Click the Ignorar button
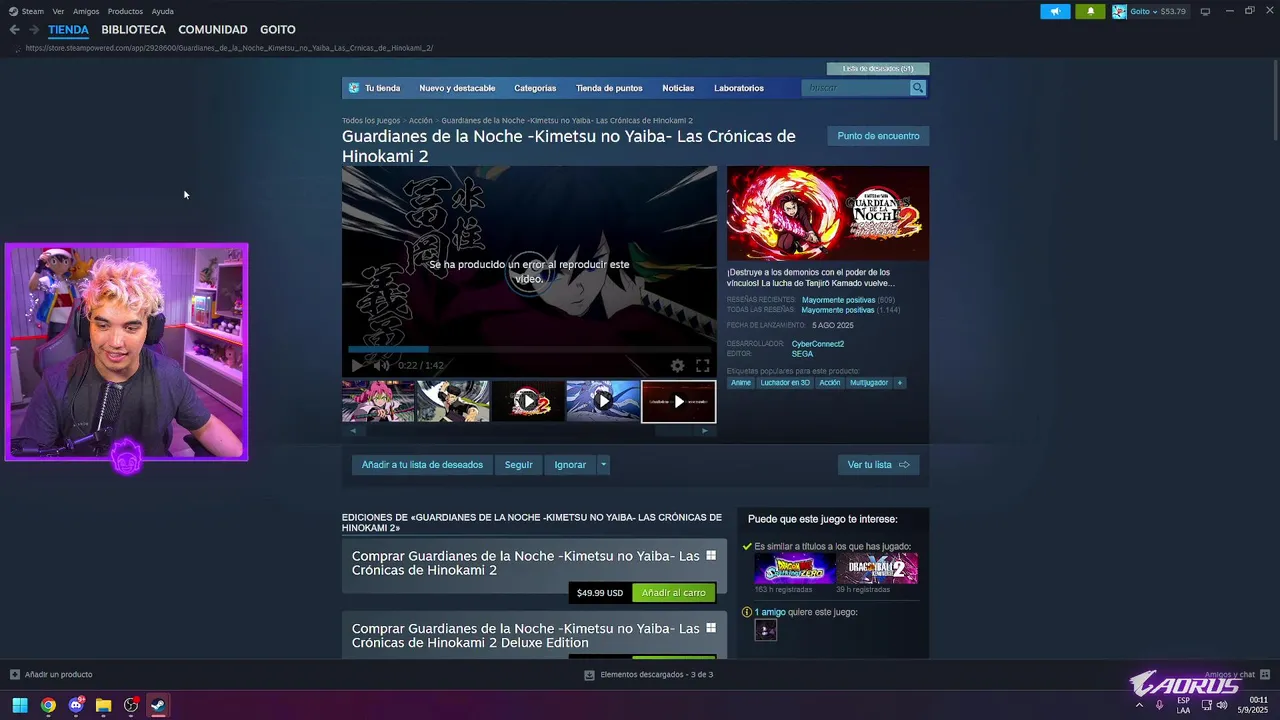This screenshot has width=1280, height=720. pyautogui.click(x=570, y=465)
